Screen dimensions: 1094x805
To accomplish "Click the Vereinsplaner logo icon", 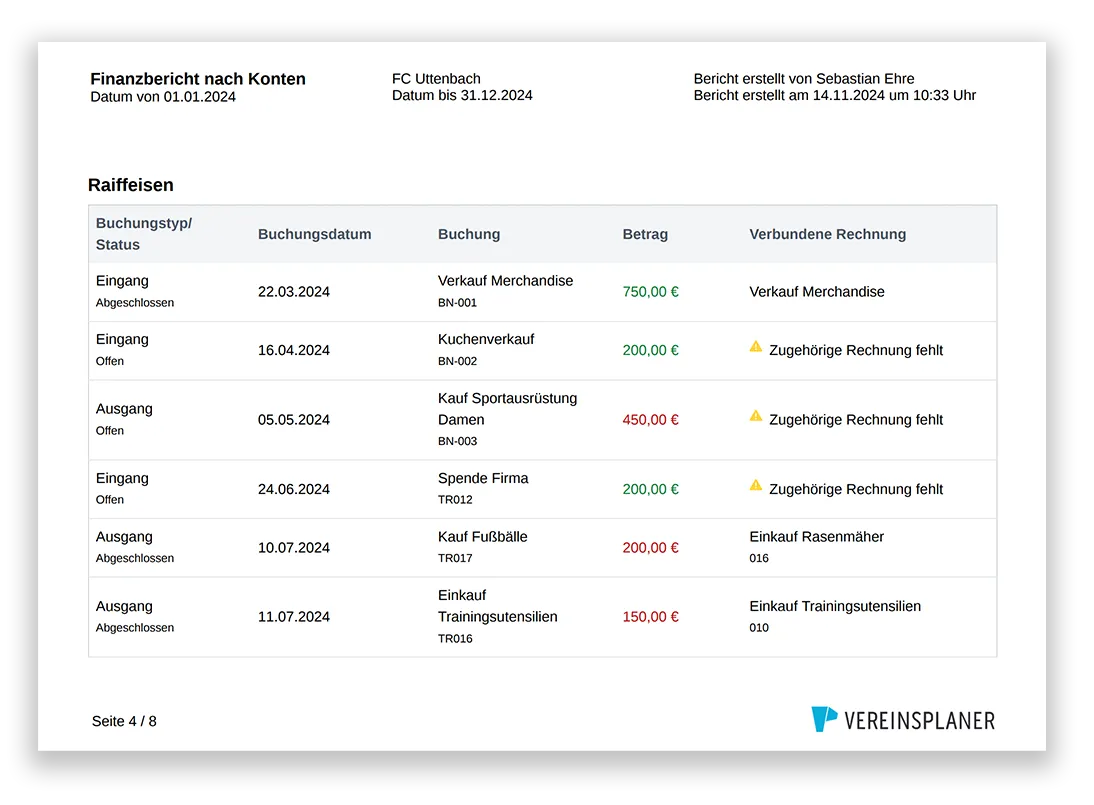I will click(824, 719).
